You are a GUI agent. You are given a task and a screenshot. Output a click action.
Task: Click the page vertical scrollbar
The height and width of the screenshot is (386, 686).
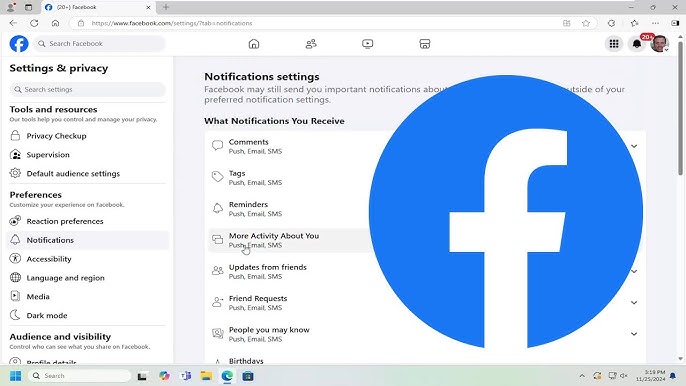(x=680, y=109)
